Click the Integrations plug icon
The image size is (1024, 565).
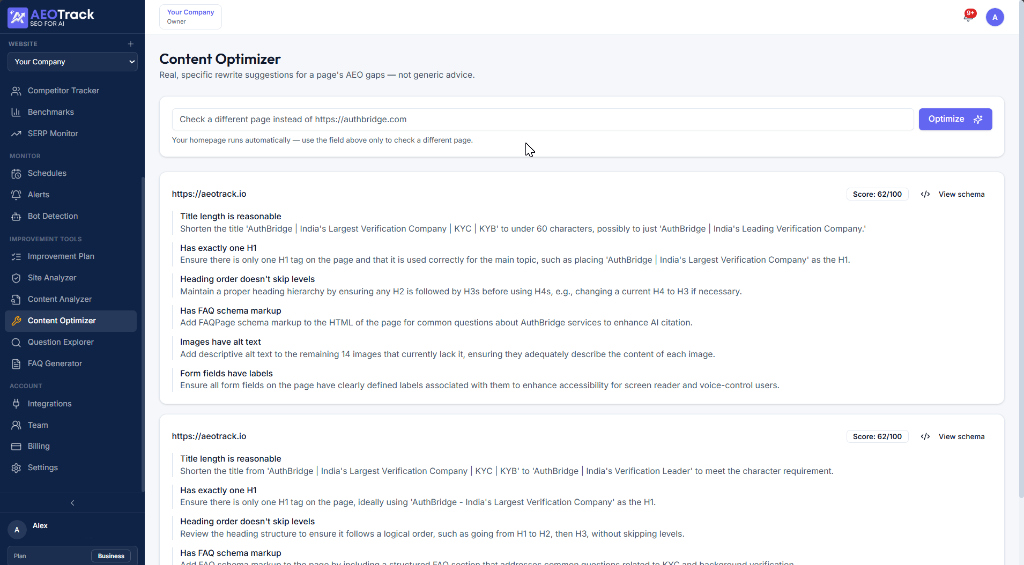pyautogui.click(x=16, y=404)
